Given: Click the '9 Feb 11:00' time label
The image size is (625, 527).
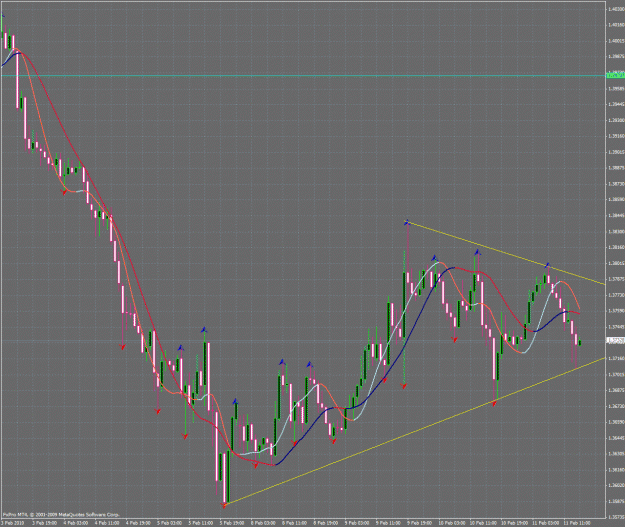Looking at the screenshot, I should 388,523.
